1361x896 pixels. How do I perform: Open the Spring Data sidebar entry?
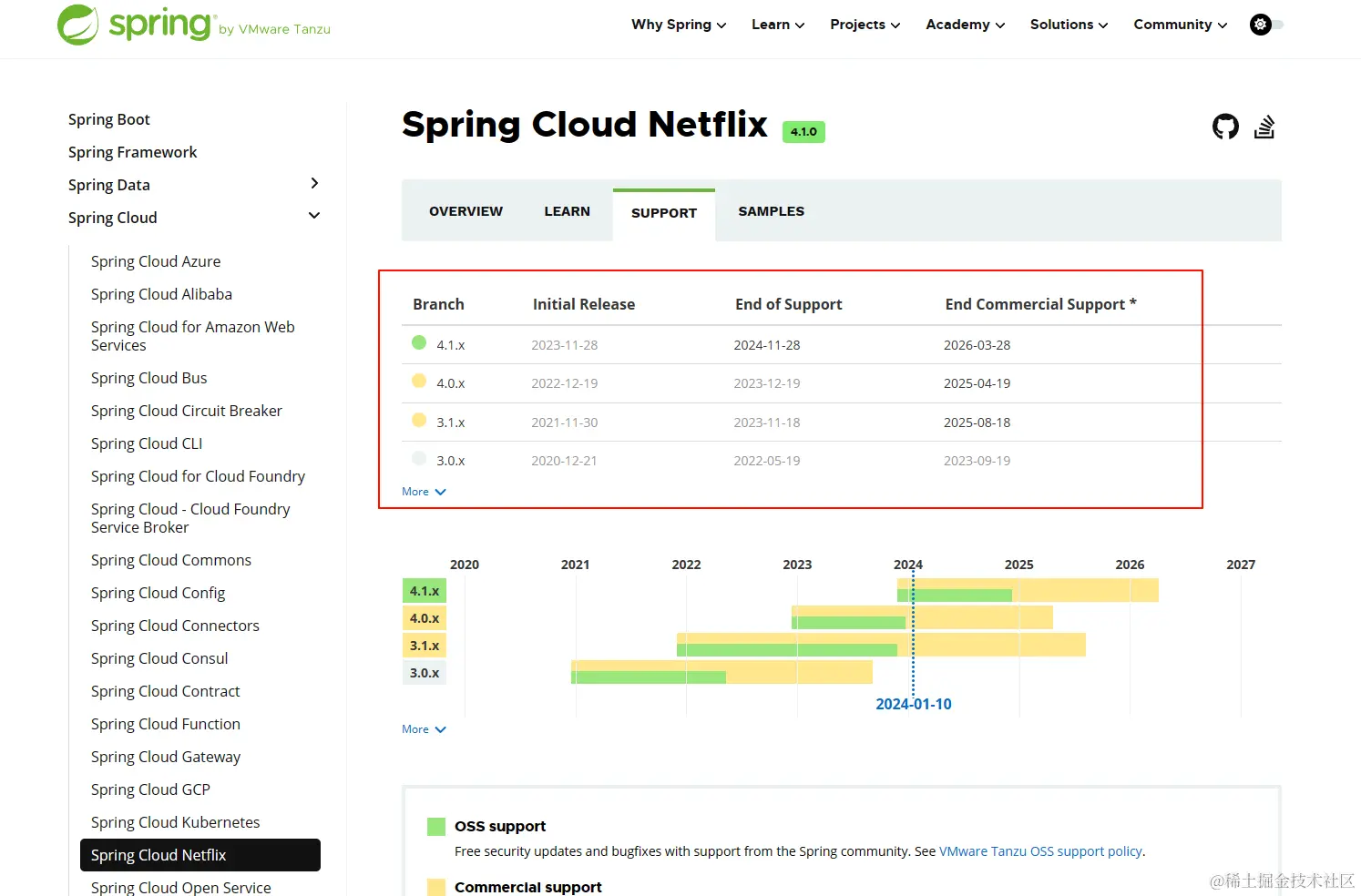coord(109,185)
